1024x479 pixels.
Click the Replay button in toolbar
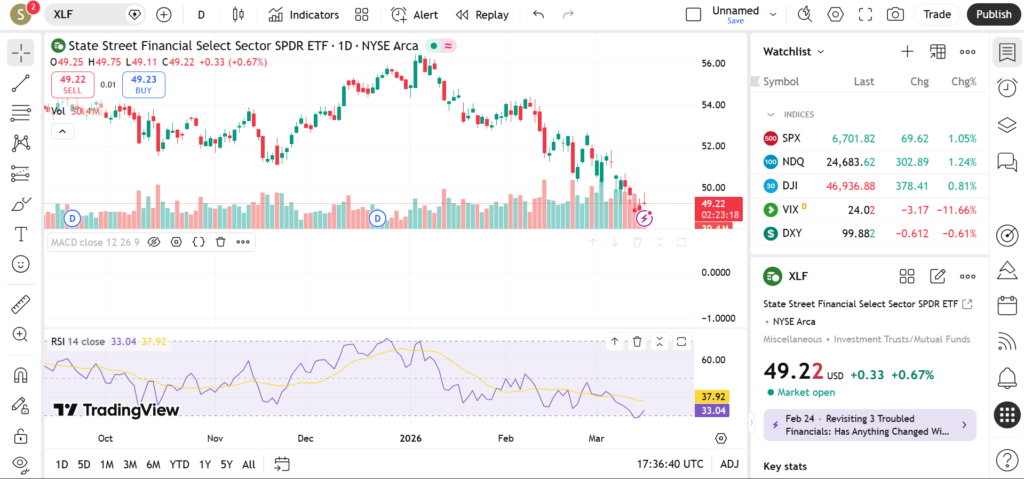[482, 15]
